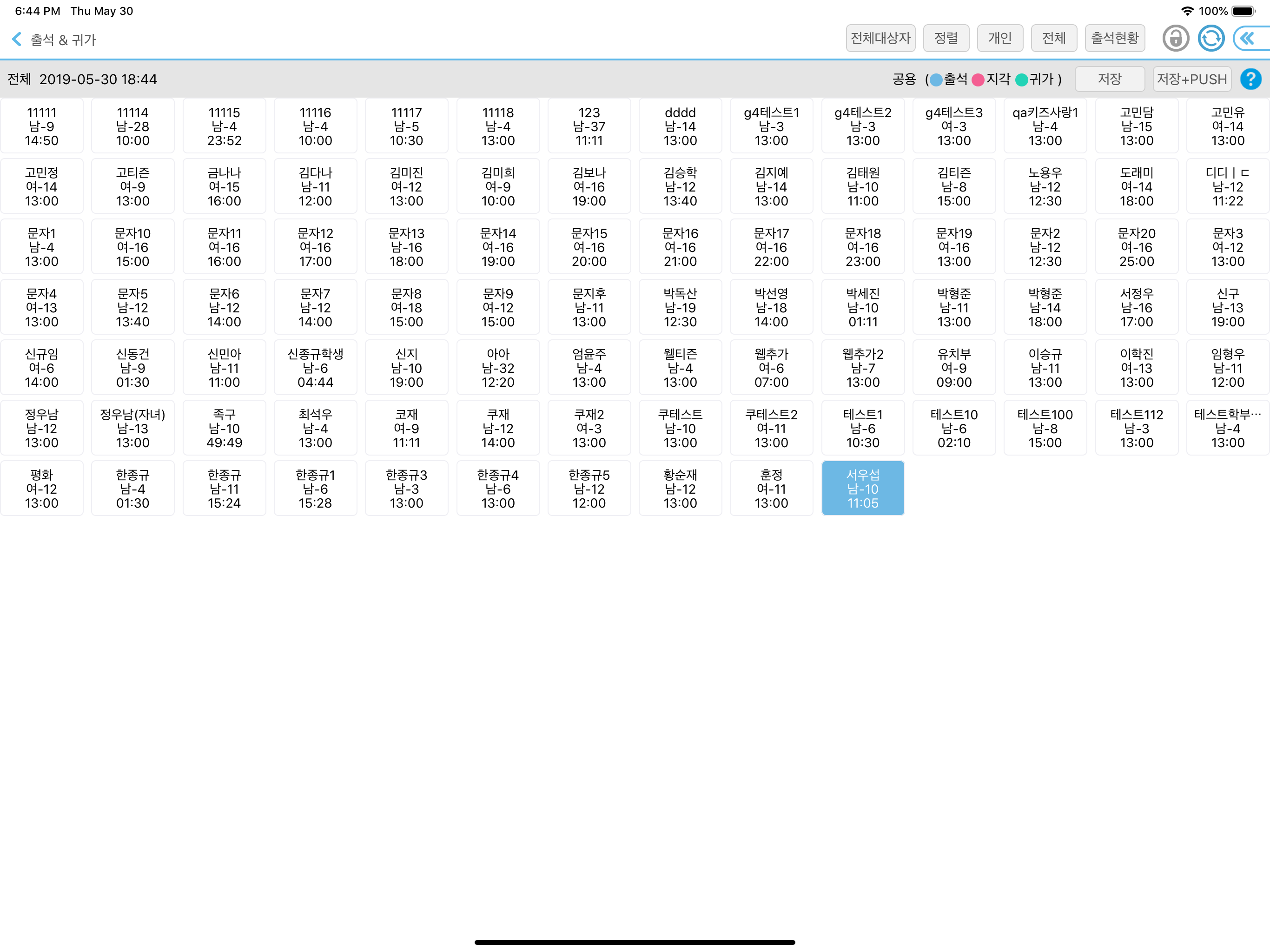Click the 저장 save button
The height and width of the screenshot is (952, 1270).
(x=1109, y=79)
